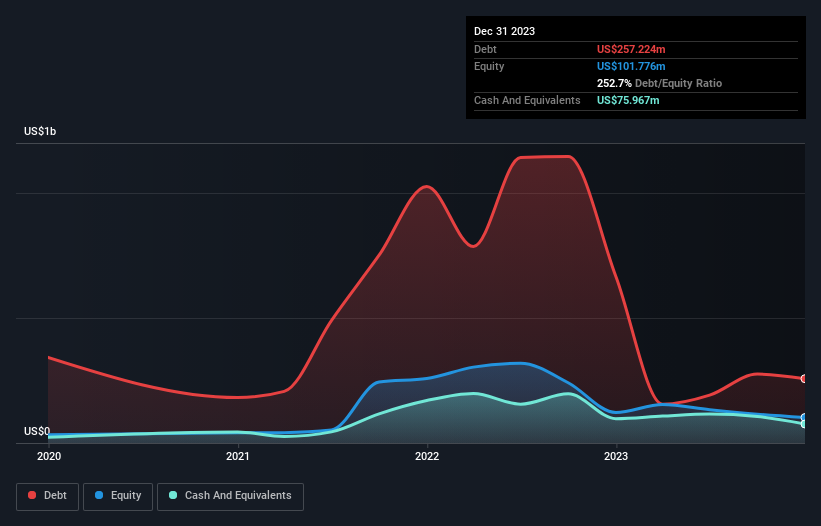Click Cash And Equivalents label in tooltip

(527, 100)
